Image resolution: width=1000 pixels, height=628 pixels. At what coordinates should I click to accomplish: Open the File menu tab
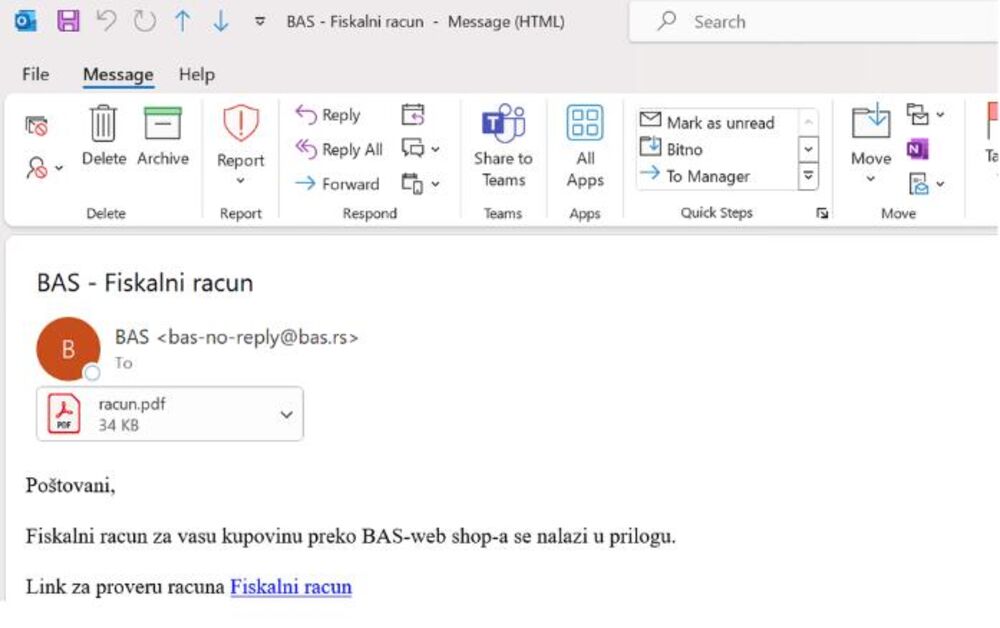(x=35, y=74)
